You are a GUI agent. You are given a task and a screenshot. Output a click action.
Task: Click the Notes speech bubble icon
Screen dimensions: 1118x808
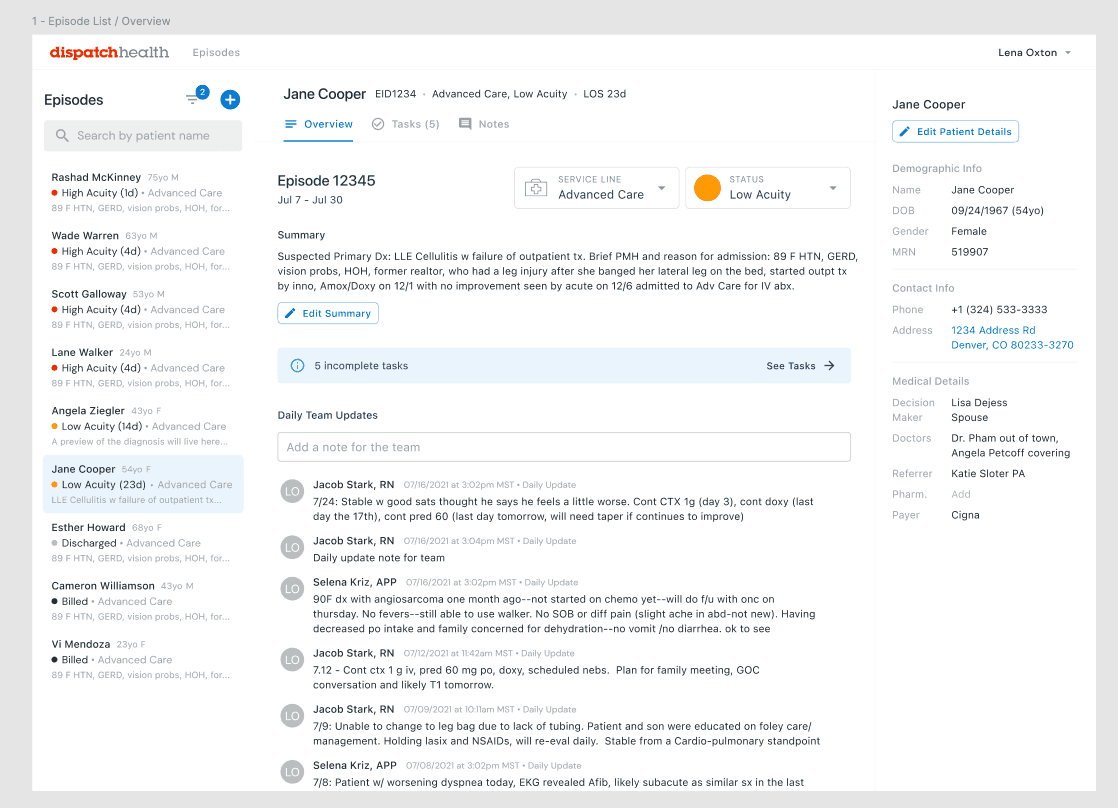tap(465, 124)
